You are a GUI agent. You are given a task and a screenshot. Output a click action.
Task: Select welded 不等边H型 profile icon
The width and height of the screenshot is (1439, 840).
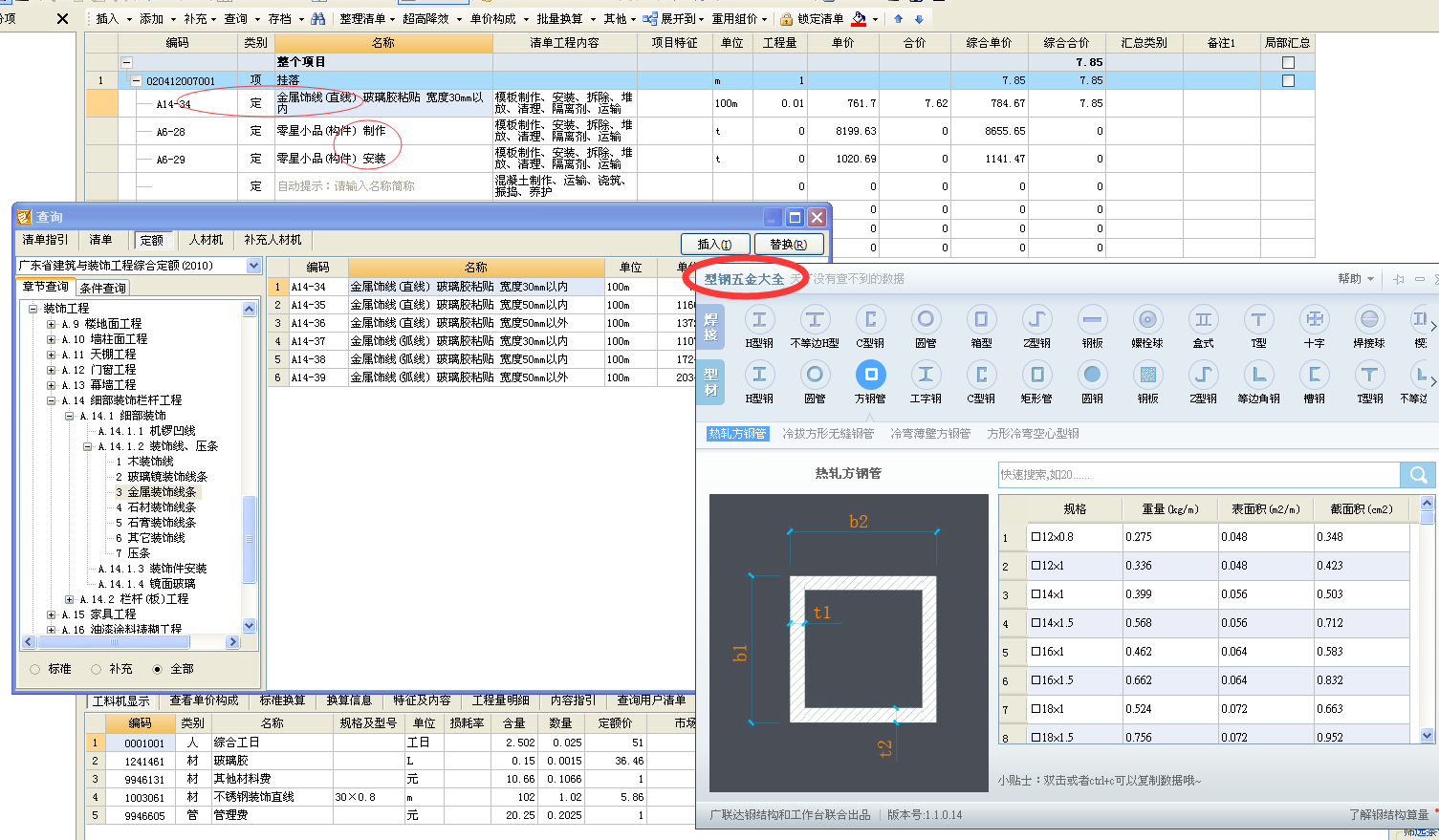[x=815, y=319]
